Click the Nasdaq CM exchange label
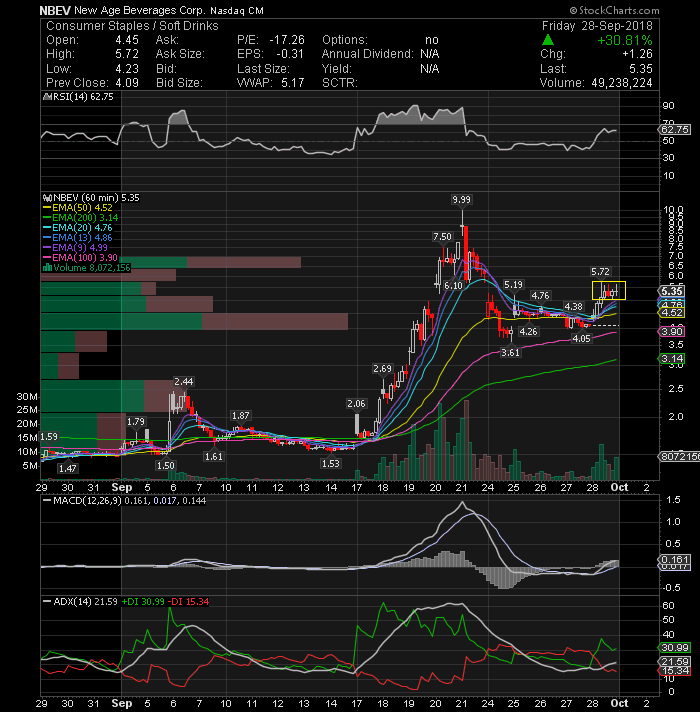The image size is (700, 712). click(237, 10)
